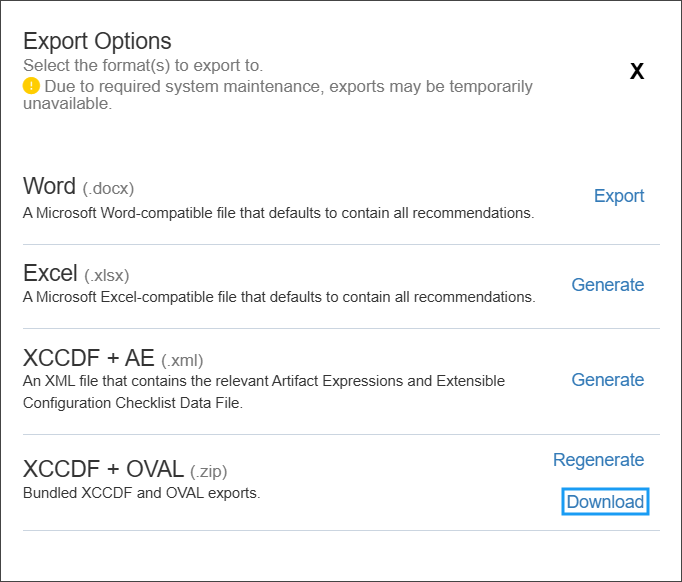The image size is (682, 582).
Task: Click the Export link for Word
Action: (x=619, y=196)
